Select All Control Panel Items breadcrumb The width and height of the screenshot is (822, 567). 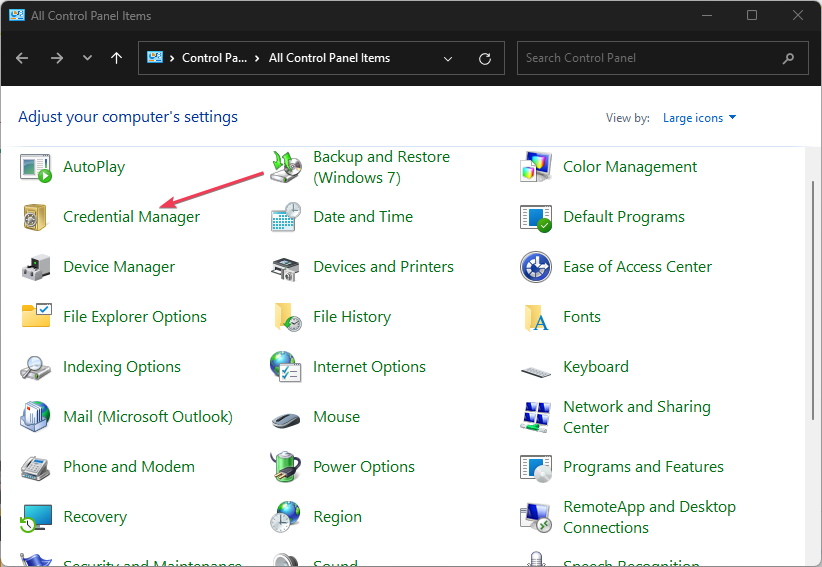[329, 58]
